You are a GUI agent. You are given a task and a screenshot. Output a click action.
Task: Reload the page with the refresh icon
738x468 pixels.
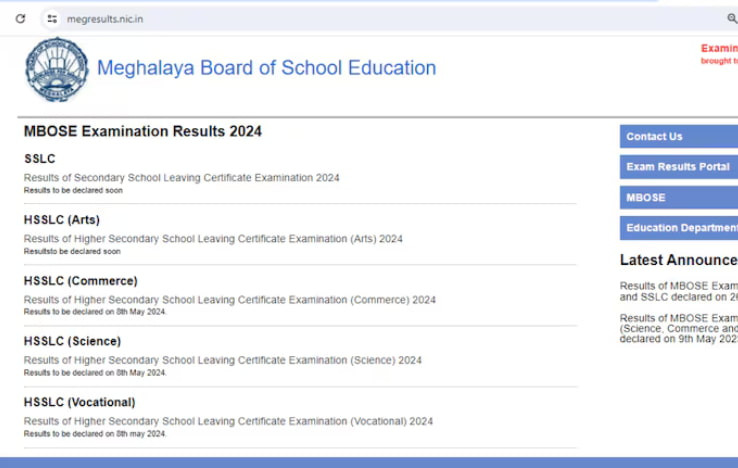[20, 19]
